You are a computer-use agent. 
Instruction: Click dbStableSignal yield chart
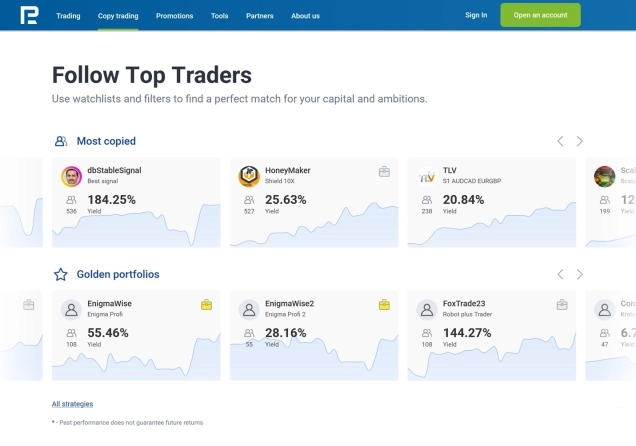click(136, 228)
